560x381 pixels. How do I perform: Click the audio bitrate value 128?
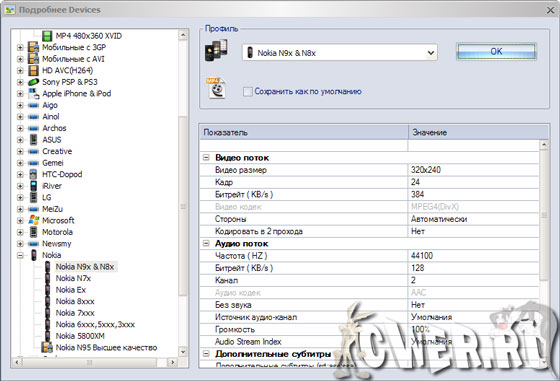[x=417, y=268]
